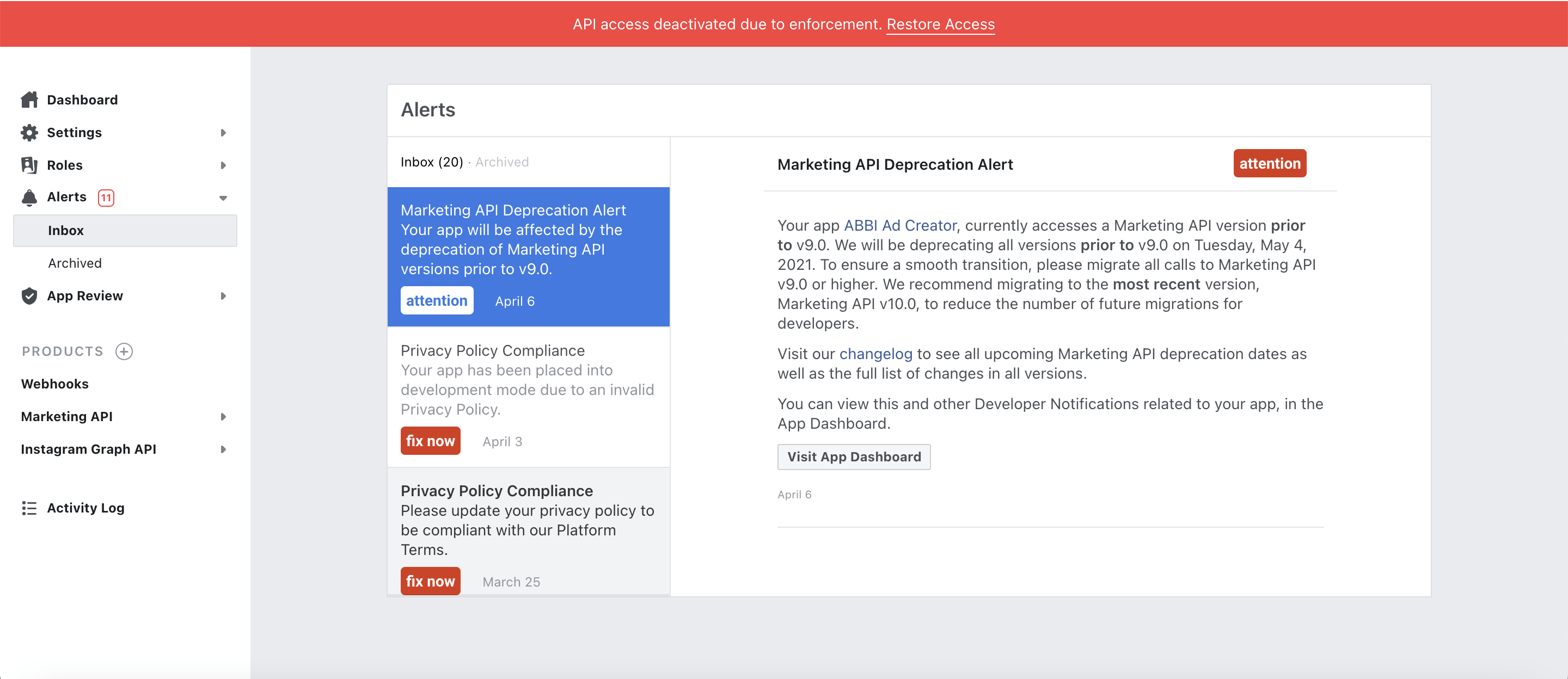The height and width of the screenshot is (679, 1568).
Task: Switch to the Archived alerts tab
Action: (502, 162)
